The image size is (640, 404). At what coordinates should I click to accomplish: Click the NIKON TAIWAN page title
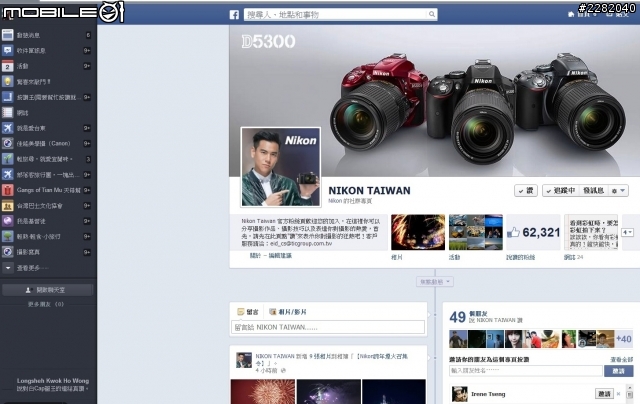[369, 191]
